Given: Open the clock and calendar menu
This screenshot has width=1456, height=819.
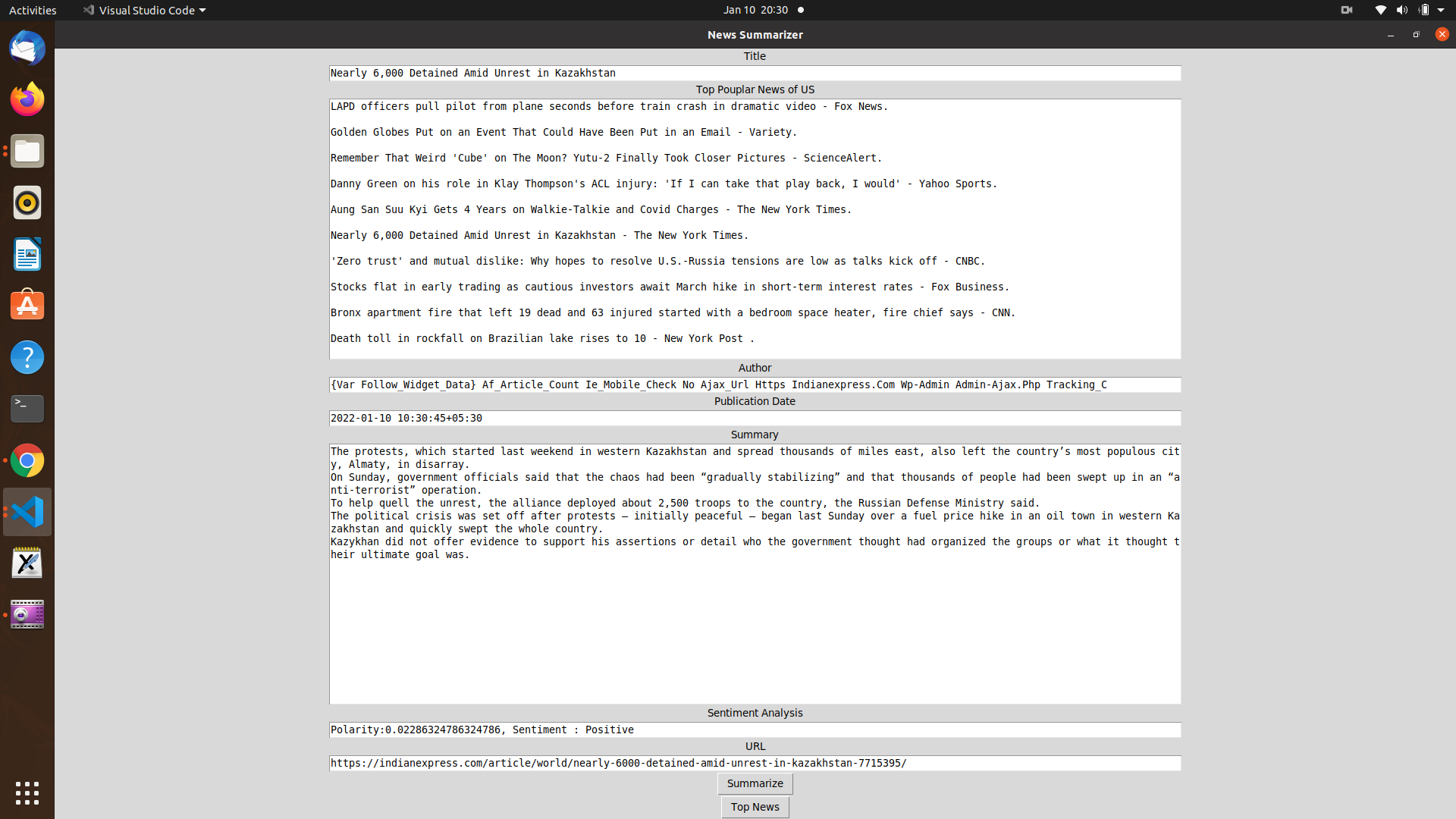Looking at the screenshot, I should click(755, 10).
